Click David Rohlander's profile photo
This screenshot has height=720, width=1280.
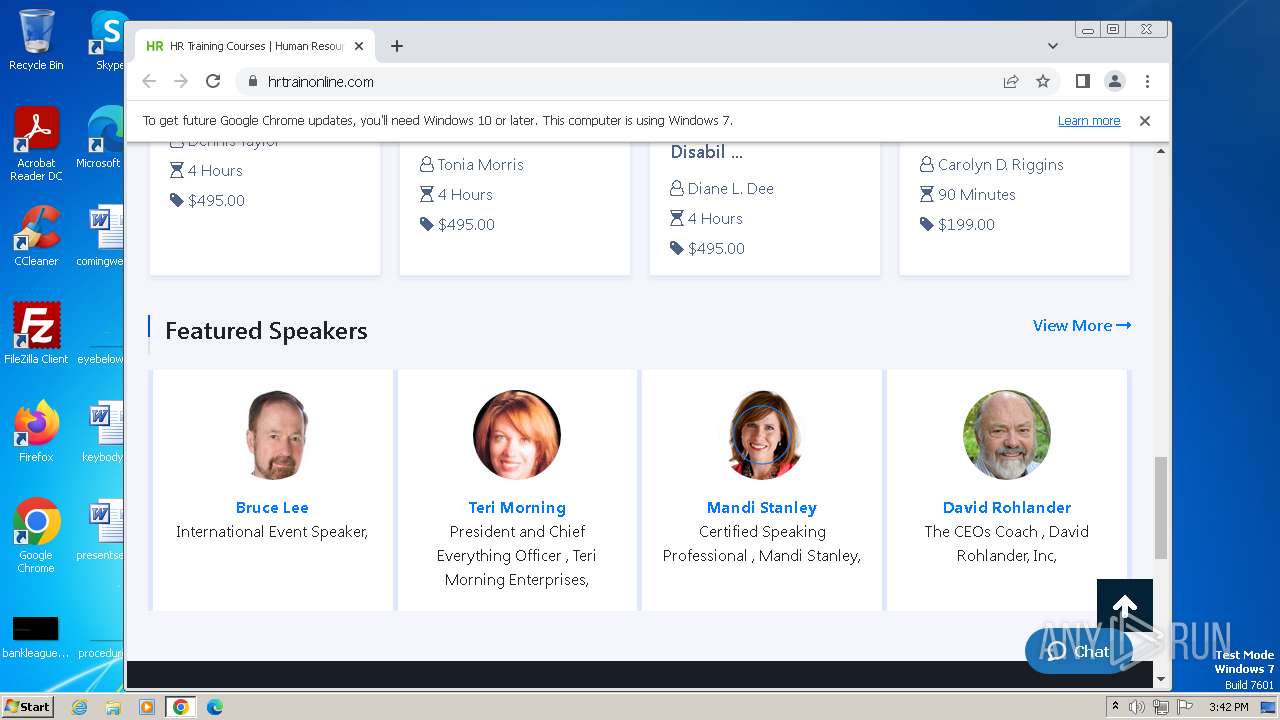pyautogui.click(x=1006, y=435)
